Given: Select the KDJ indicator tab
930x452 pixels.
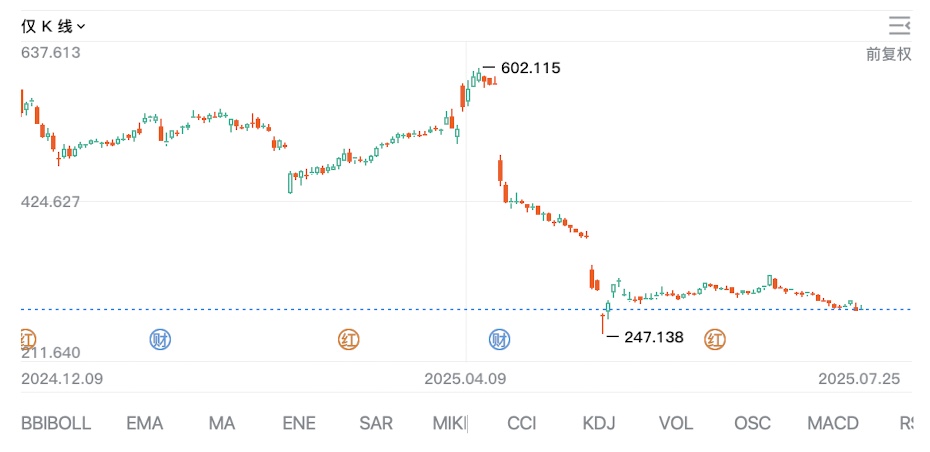Looking at the screenshot, I should [x=598, y=423].
